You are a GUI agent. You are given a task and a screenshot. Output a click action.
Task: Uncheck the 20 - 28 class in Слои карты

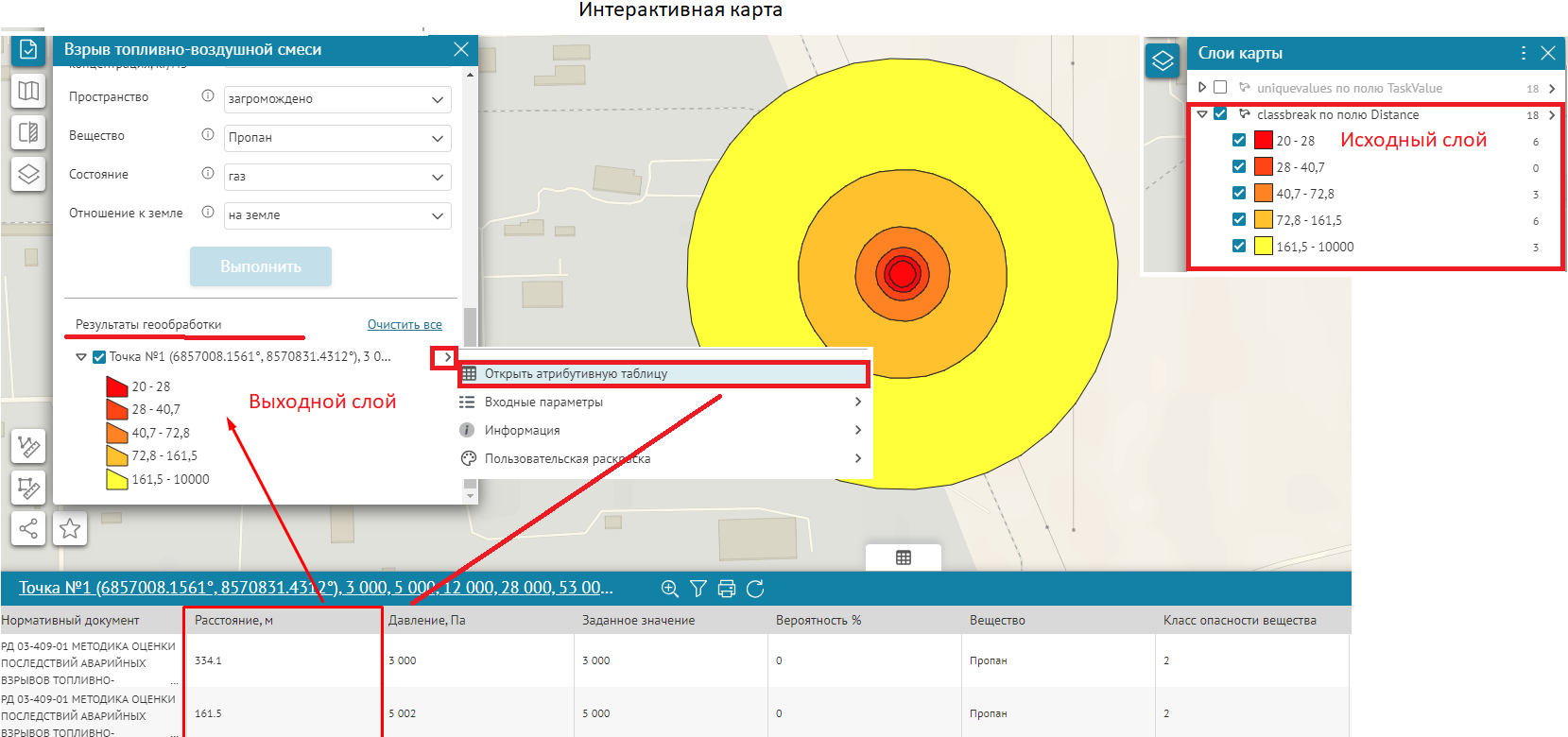[x=1238, y=140]
